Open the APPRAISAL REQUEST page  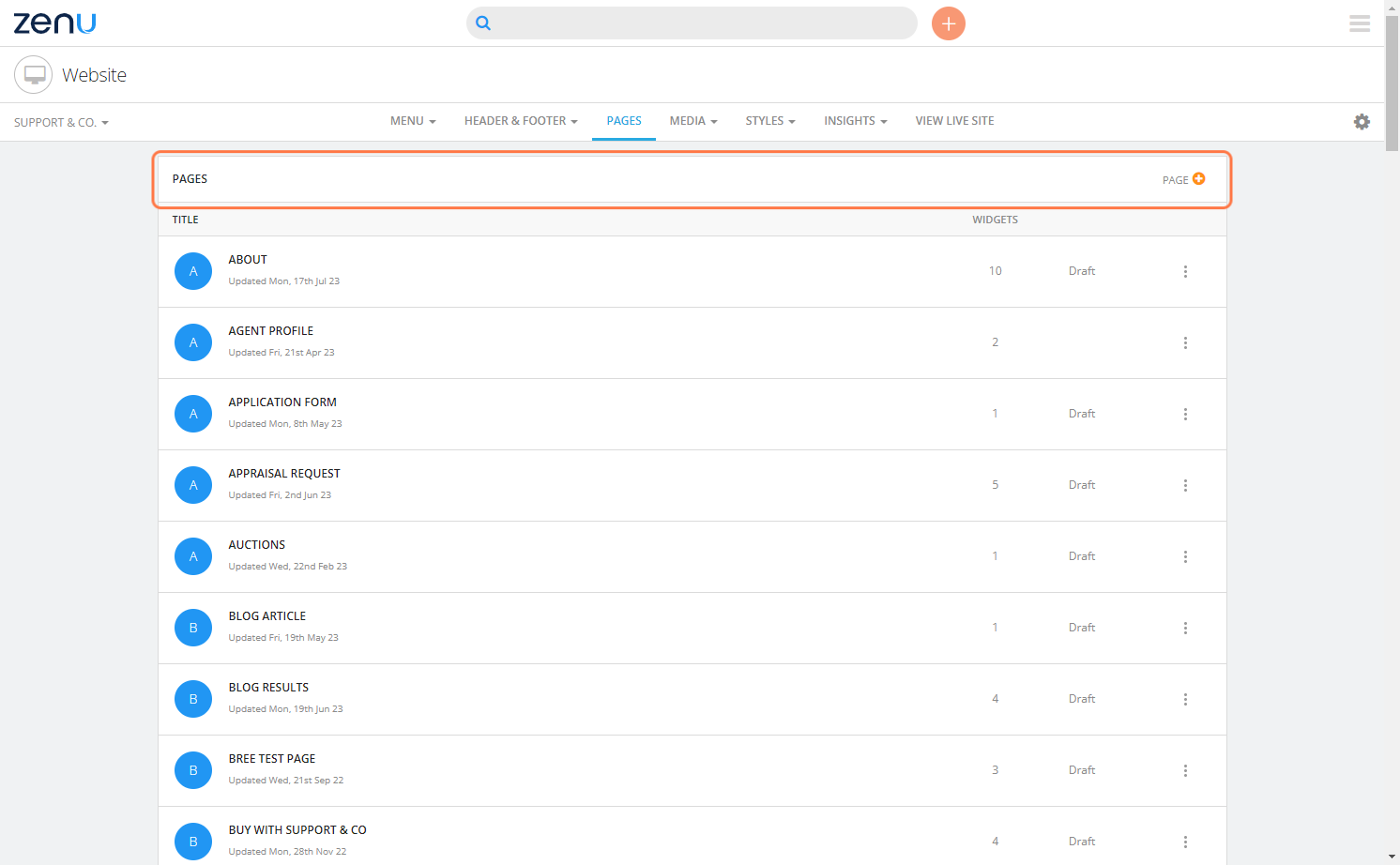click(284, 474)
